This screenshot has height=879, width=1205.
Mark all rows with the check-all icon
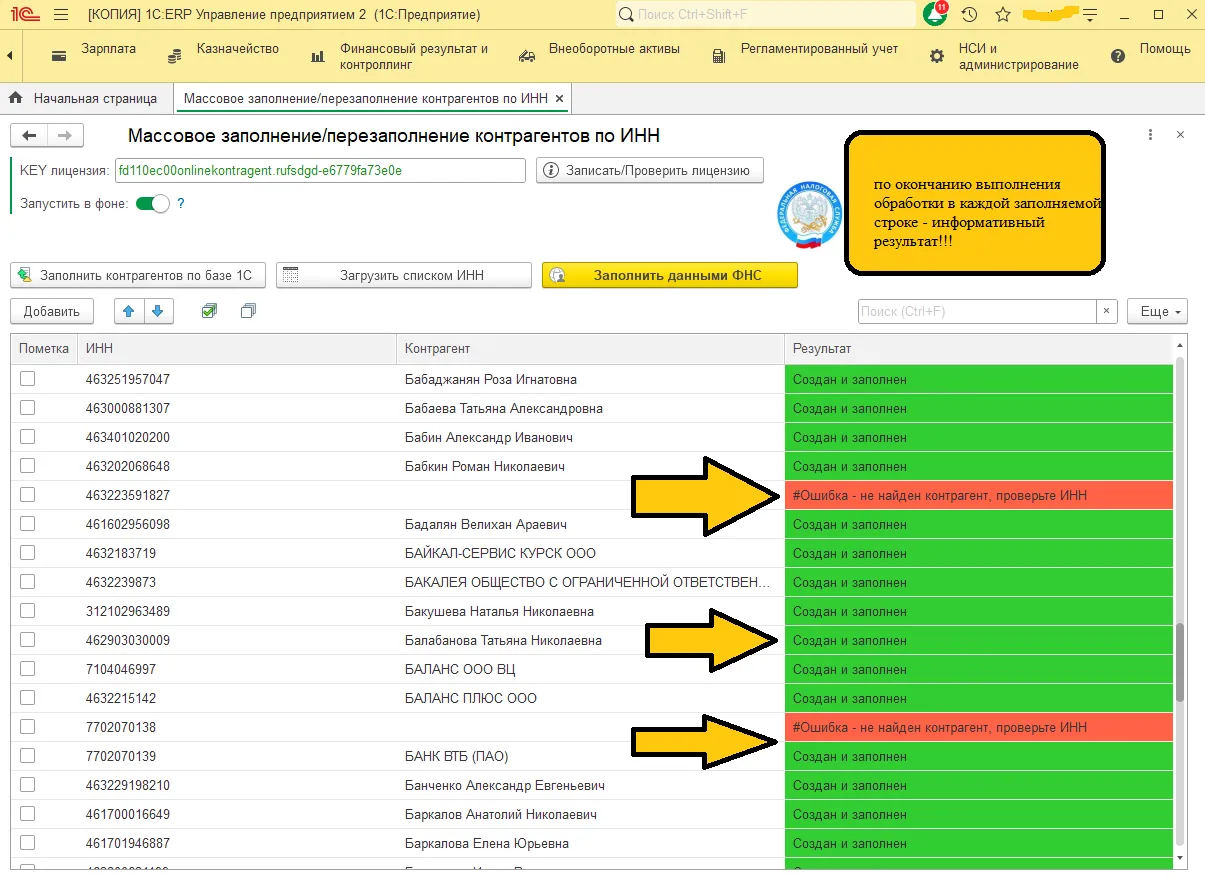coord(209,311)
